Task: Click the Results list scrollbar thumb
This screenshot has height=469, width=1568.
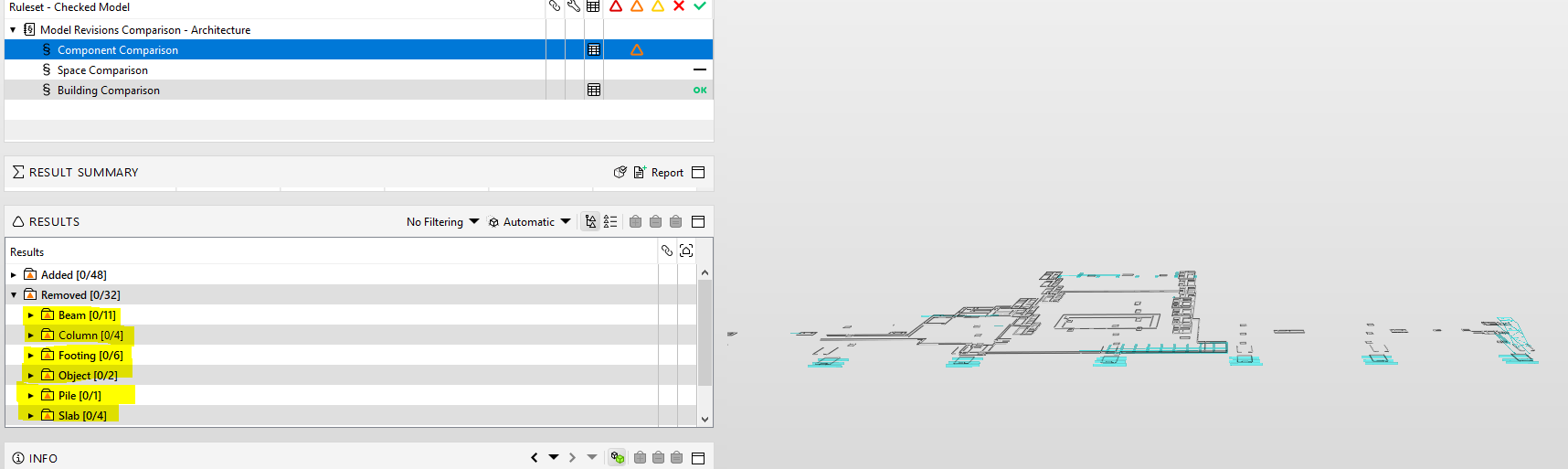Action: coord(705,333)
